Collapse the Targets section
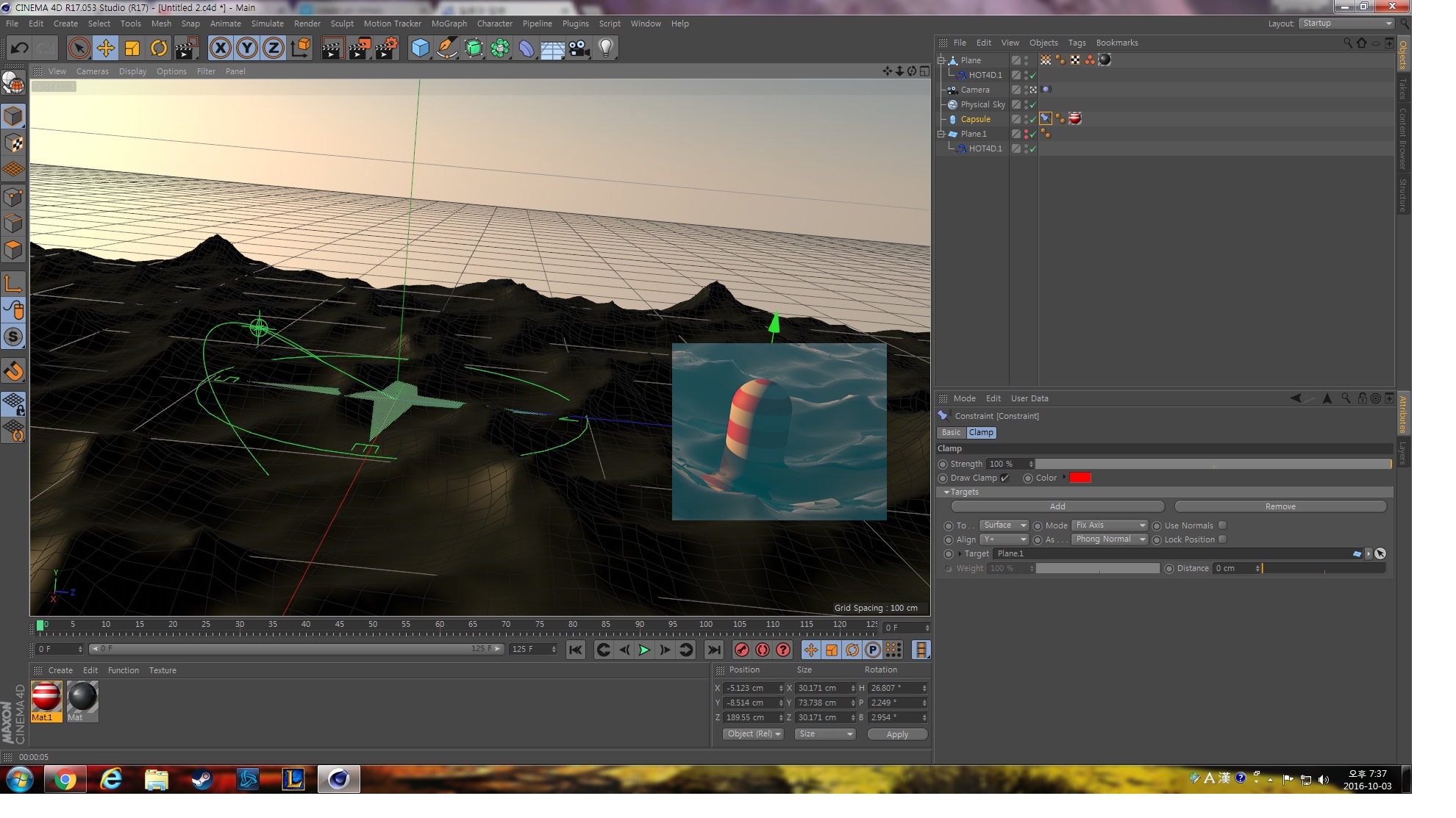 pyautogui.click(x=946, y=492)
